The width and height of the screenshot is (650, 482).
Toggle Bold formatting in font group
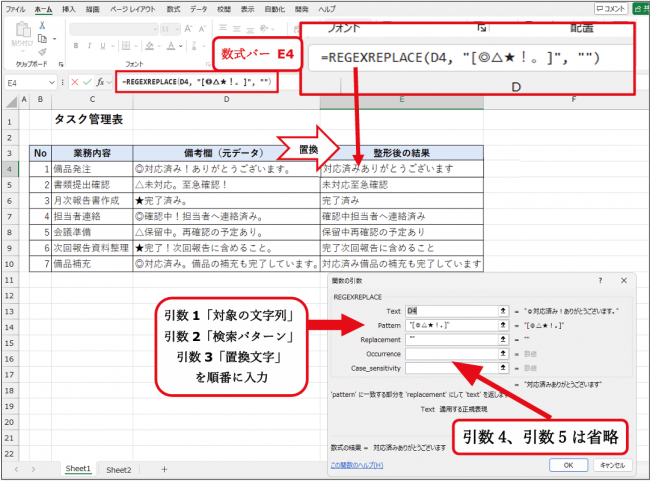click(75, 45)
